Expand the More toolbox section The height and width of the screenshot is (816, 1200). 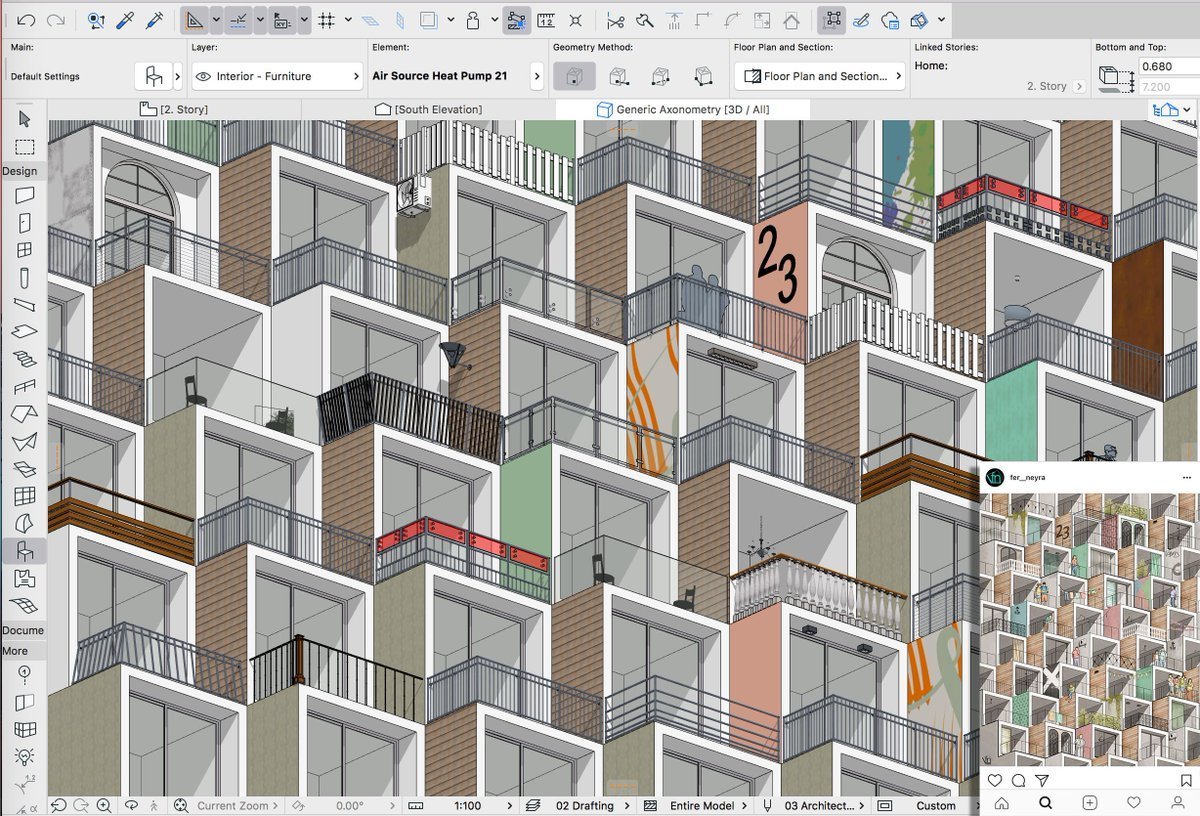coord(22,651)
